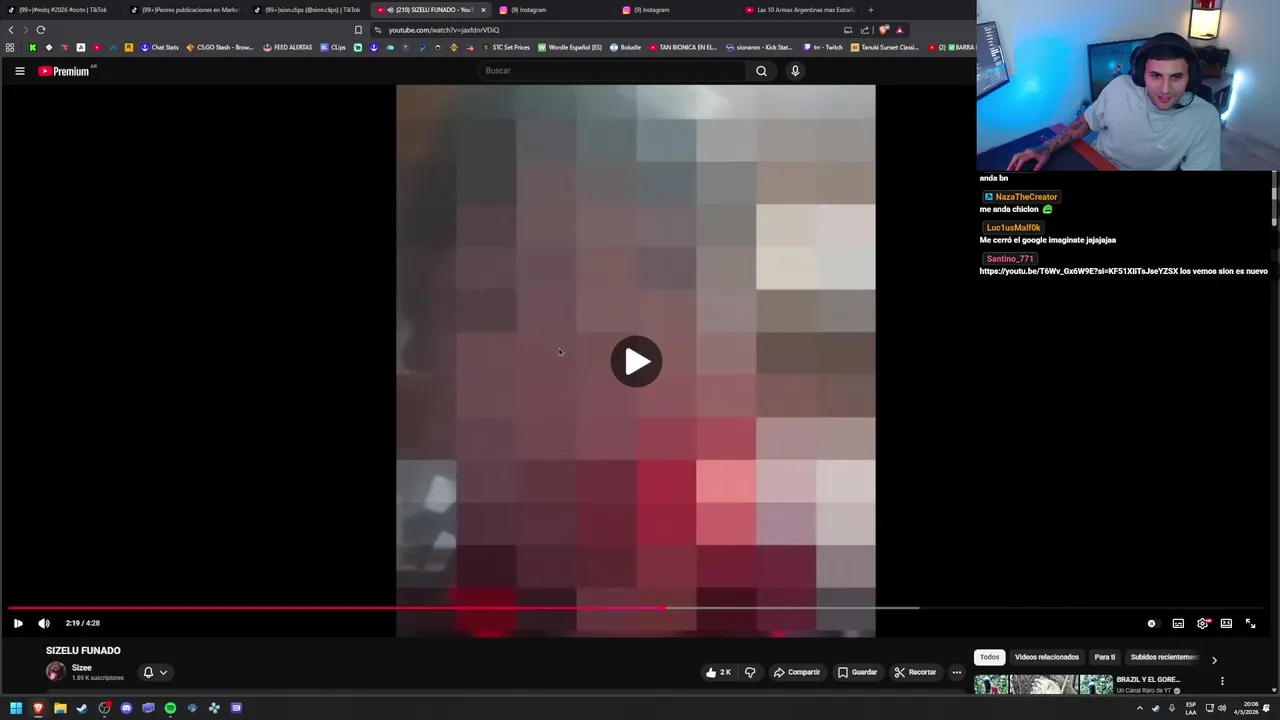Open File Explorer from the taskbar
The image size is (1280, 720).
pos(60,708)
